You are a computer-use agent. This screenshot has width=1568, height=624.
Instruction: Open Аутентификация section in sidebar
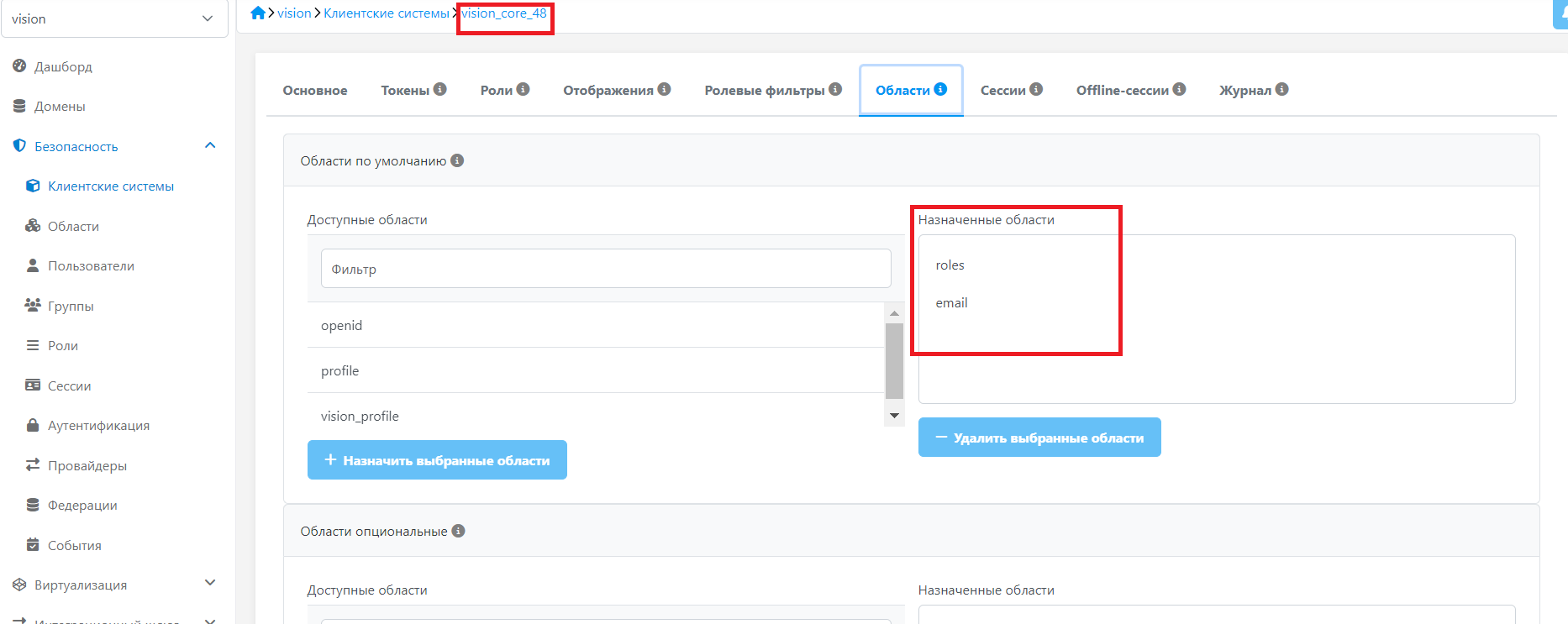click(x=98, y=426)
